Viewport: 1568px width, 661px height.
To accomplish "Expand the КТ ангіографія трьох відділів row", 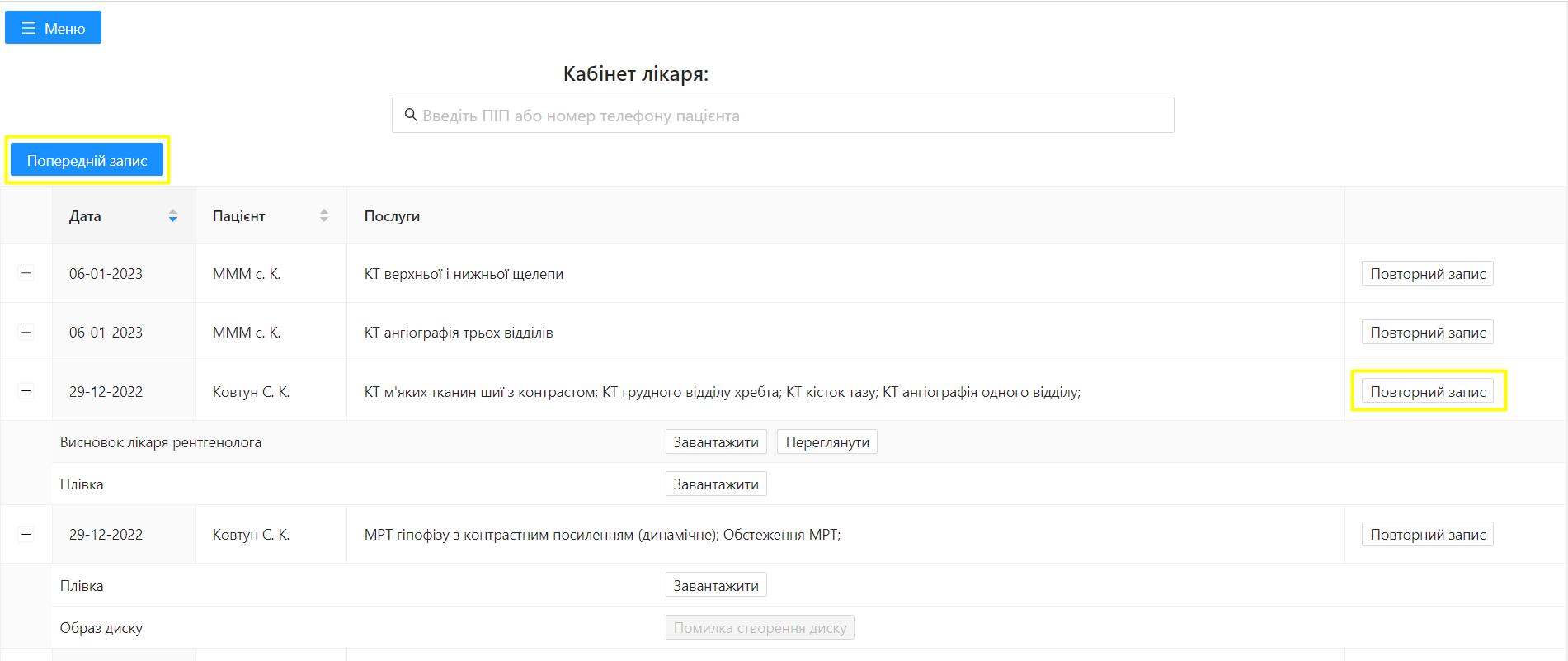I will 26,333.
